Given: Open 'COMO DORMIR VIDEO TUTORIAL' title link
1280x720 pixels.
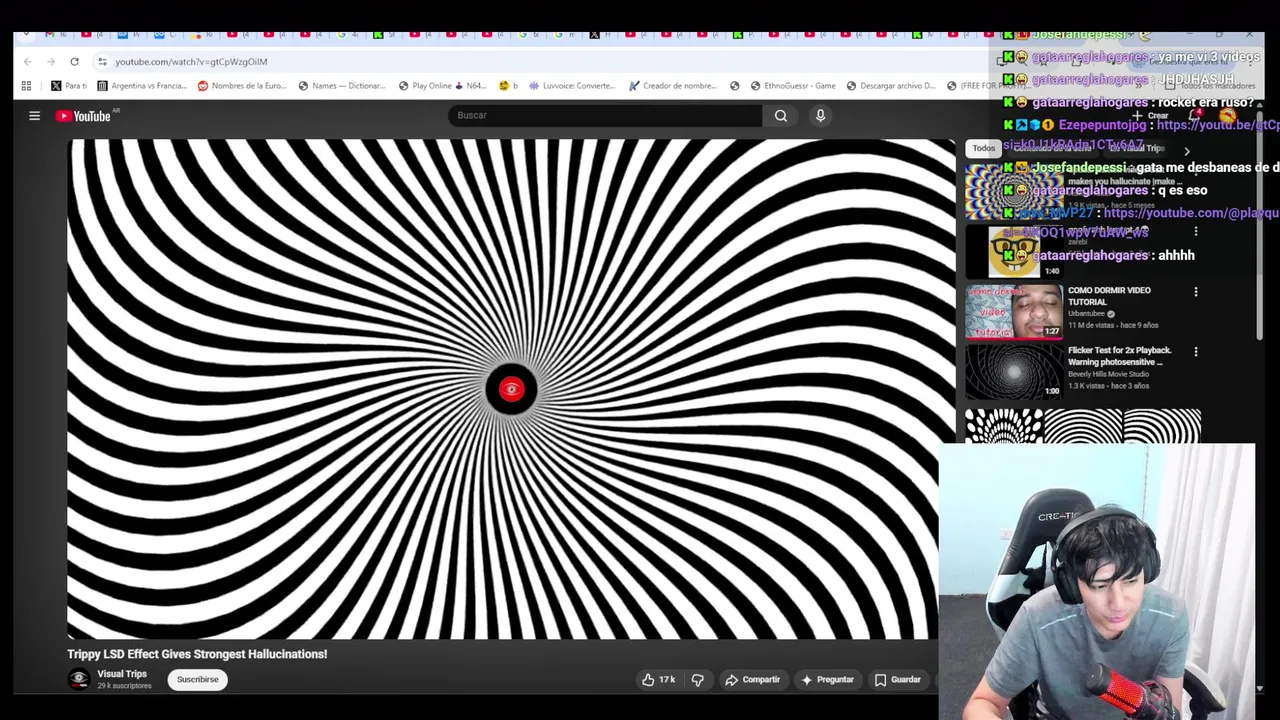Looking at the screenshot, I should point(1109,296).
